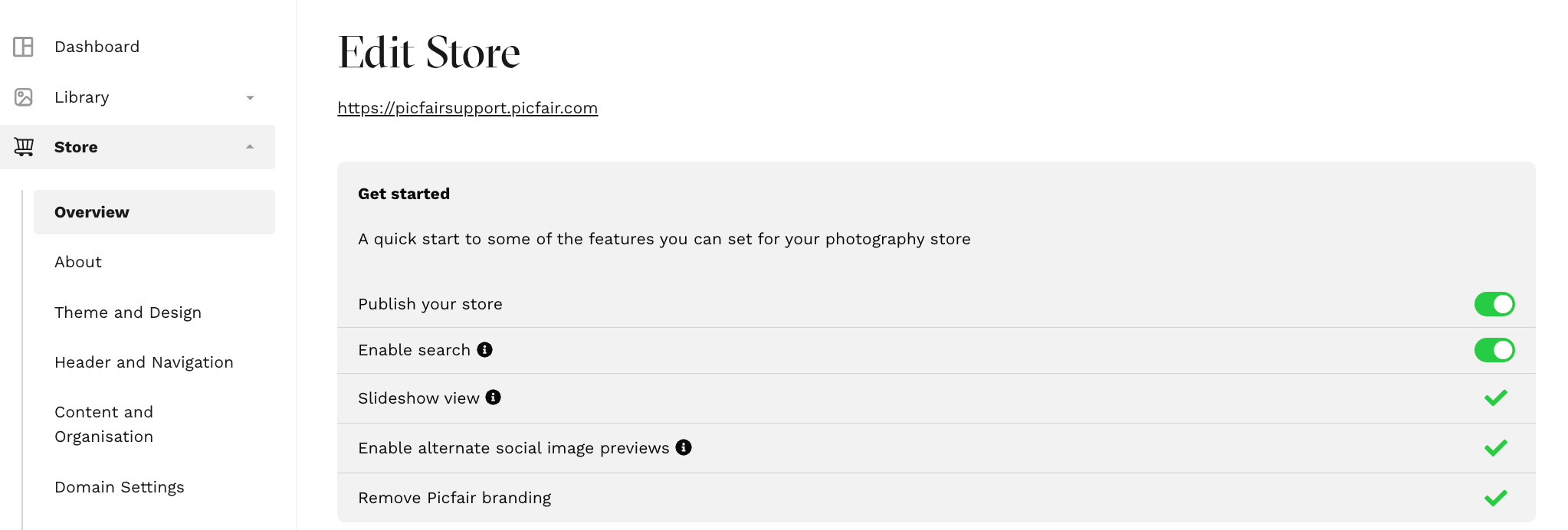
Task: Disable the Enable search toggle
Action: coord(1494,350)
